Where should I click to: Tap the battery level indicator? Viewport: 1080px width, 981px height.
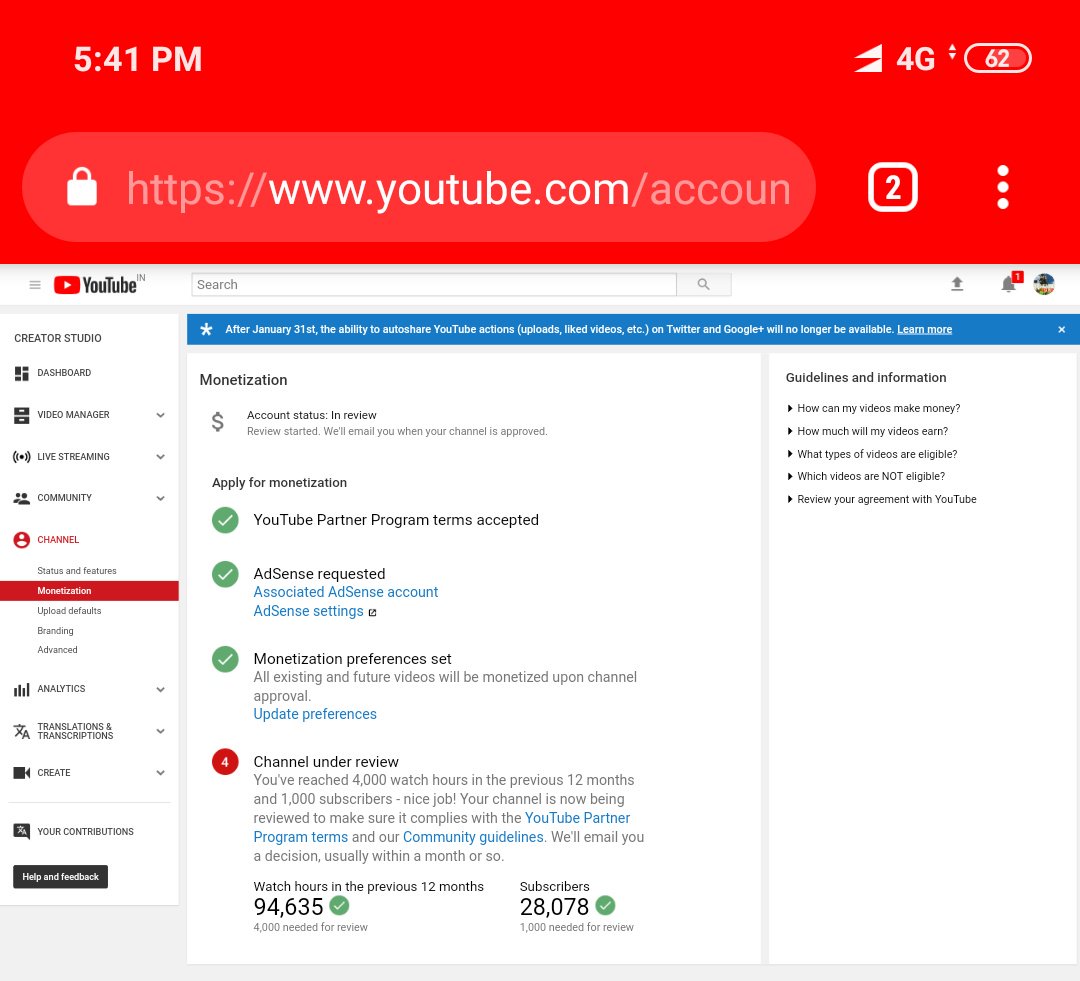(x=998, y=58)
